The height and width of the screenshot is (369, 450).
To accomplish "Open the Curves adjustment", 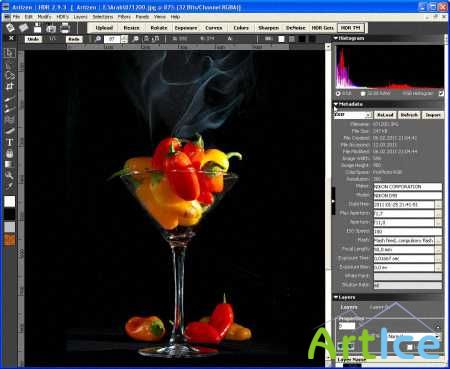I will click(214, 28).
